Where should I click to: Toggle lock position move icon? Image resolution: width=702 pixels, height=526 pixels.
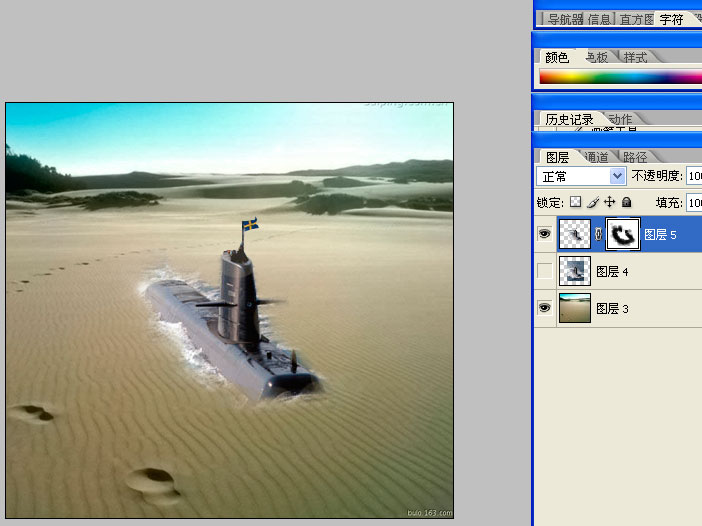[609, 202]
